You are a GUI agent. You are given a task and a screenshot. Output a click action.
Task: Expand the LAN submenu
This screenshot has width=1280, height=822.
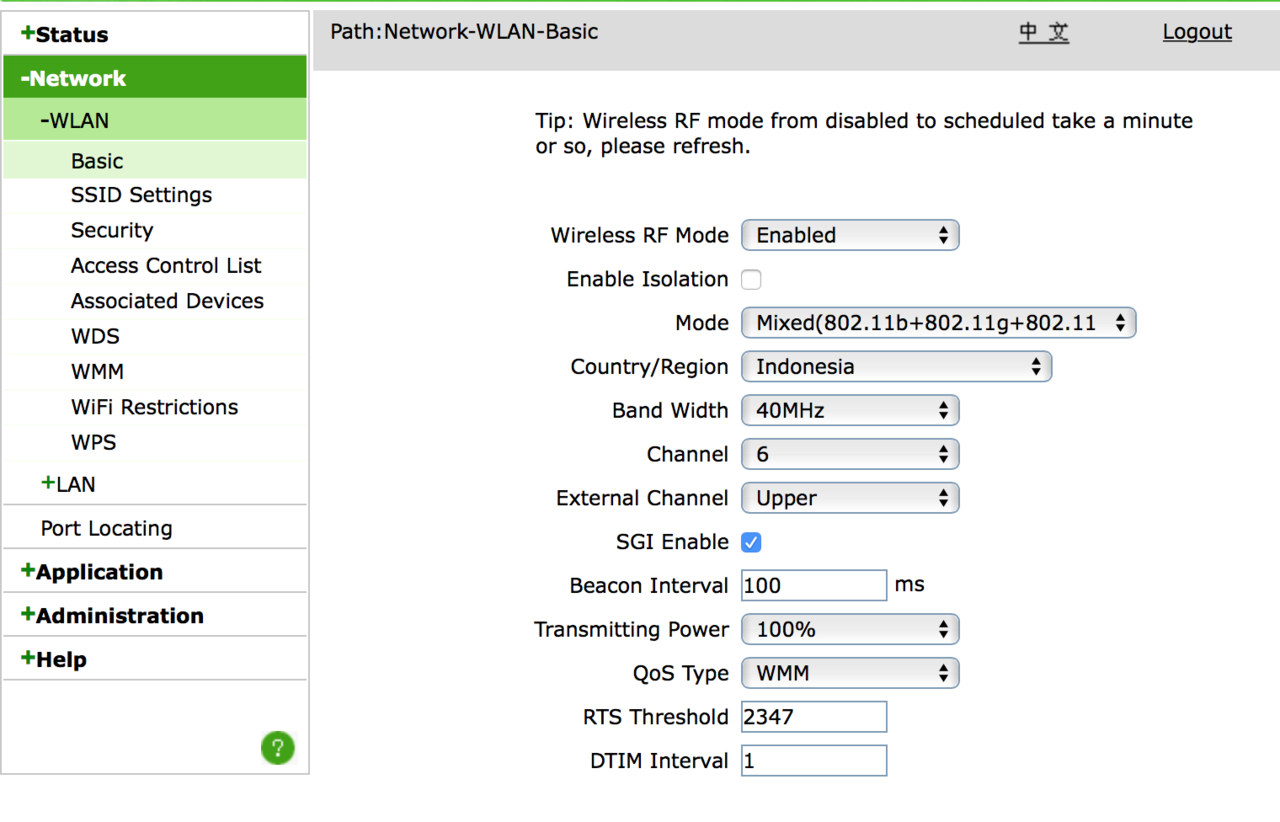coord(68,484)
